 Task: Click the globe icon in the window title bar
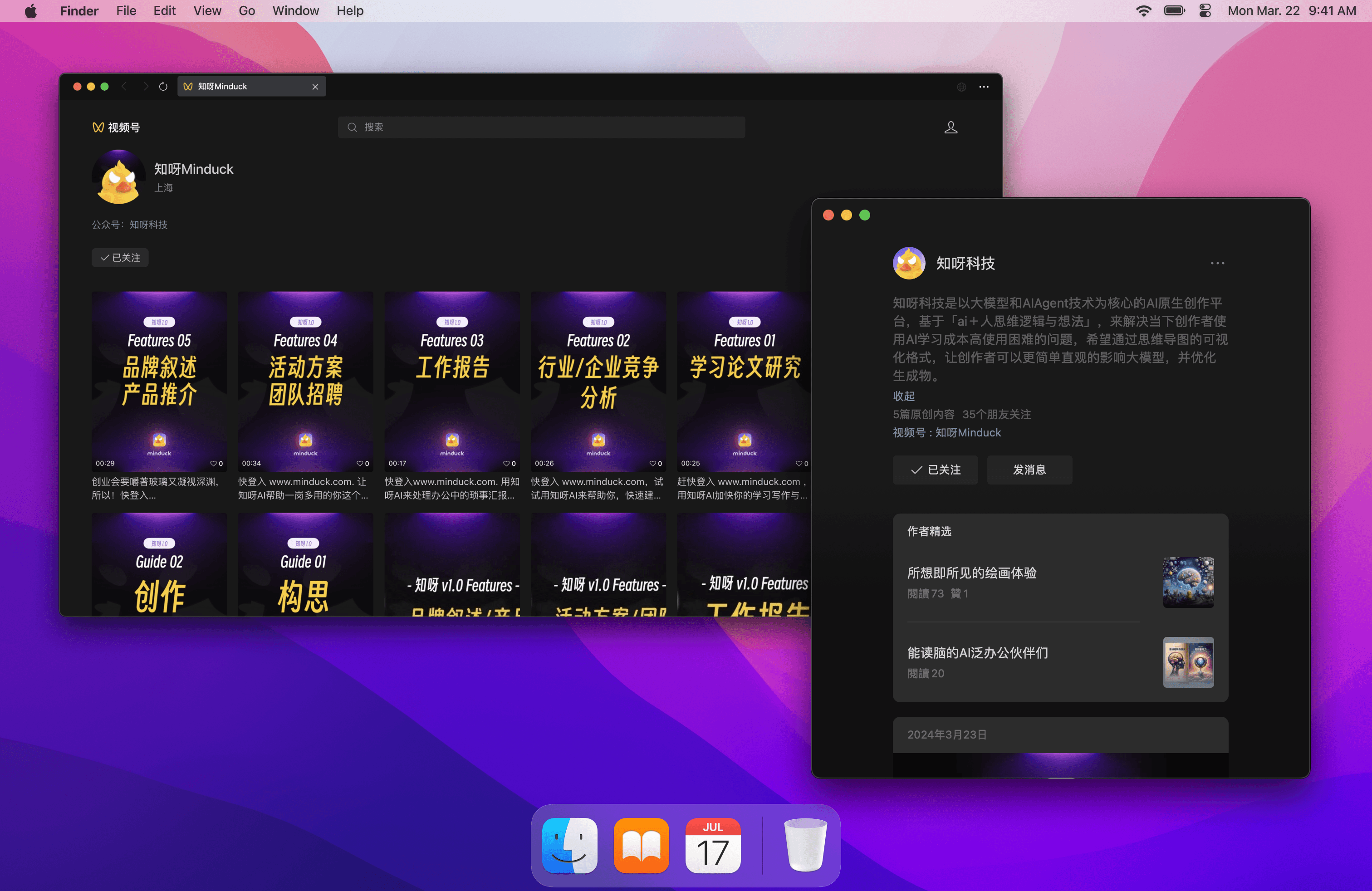pos(961,87)
